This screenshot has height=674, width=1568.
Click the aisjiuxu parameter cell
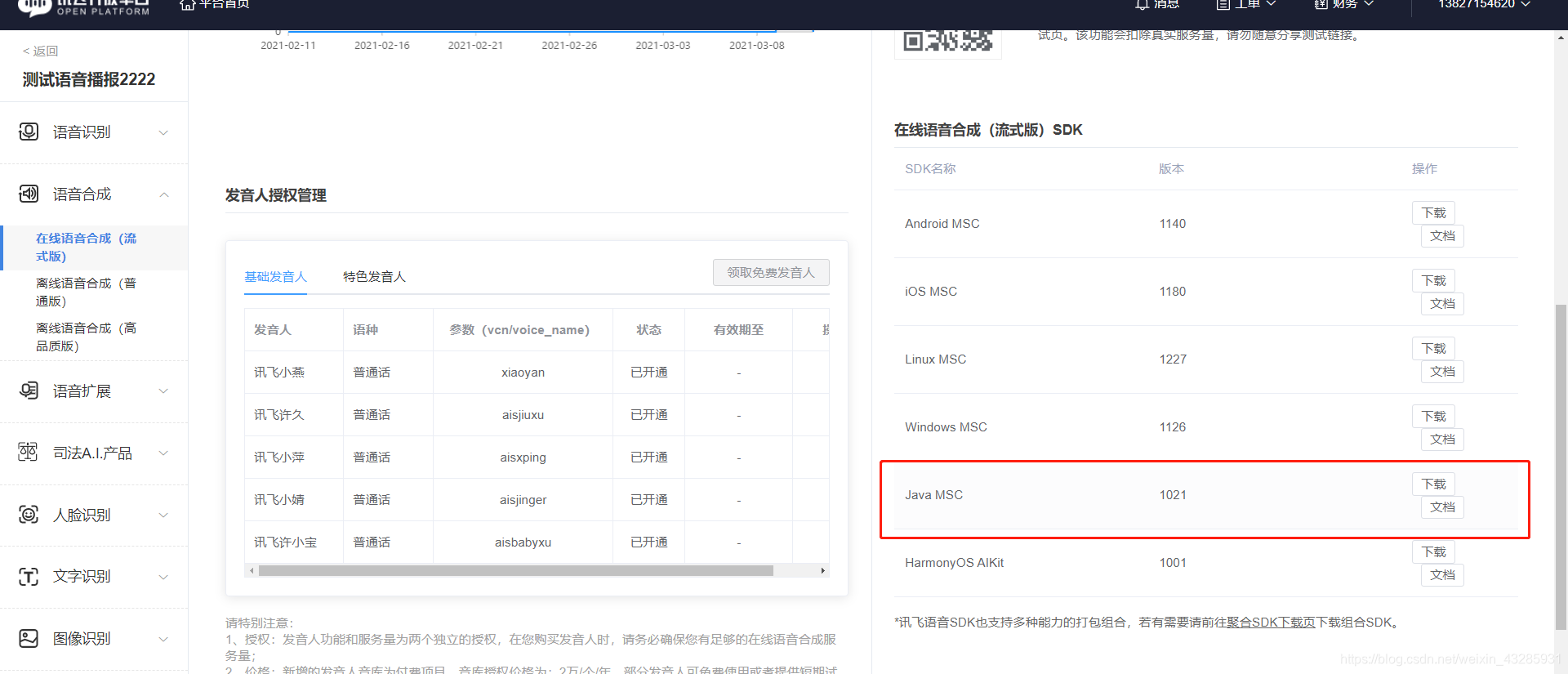click(x=523, y=415)
